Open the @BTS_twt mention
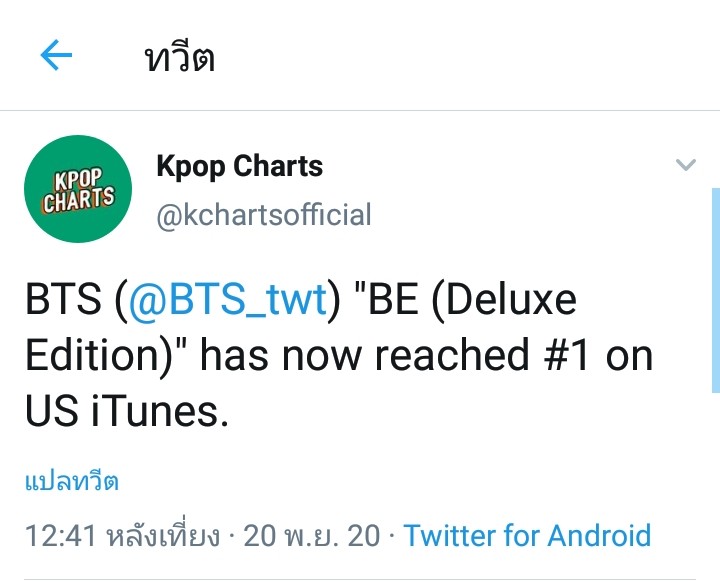This screenshot has width=720, height=586. click(x=227, y=301)
